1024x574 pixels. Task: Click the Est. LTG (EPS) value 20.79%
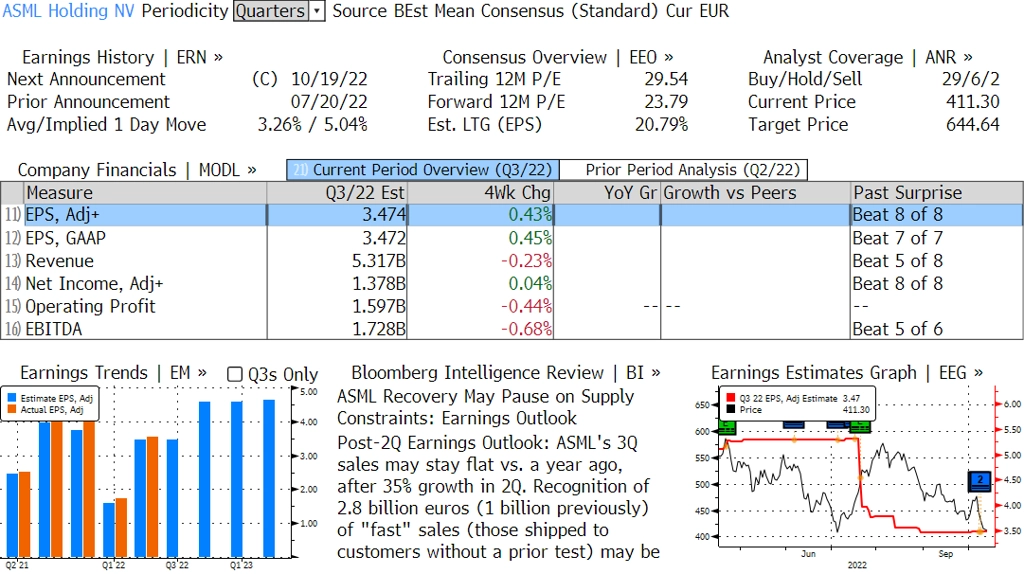click(x=662, y=125)
